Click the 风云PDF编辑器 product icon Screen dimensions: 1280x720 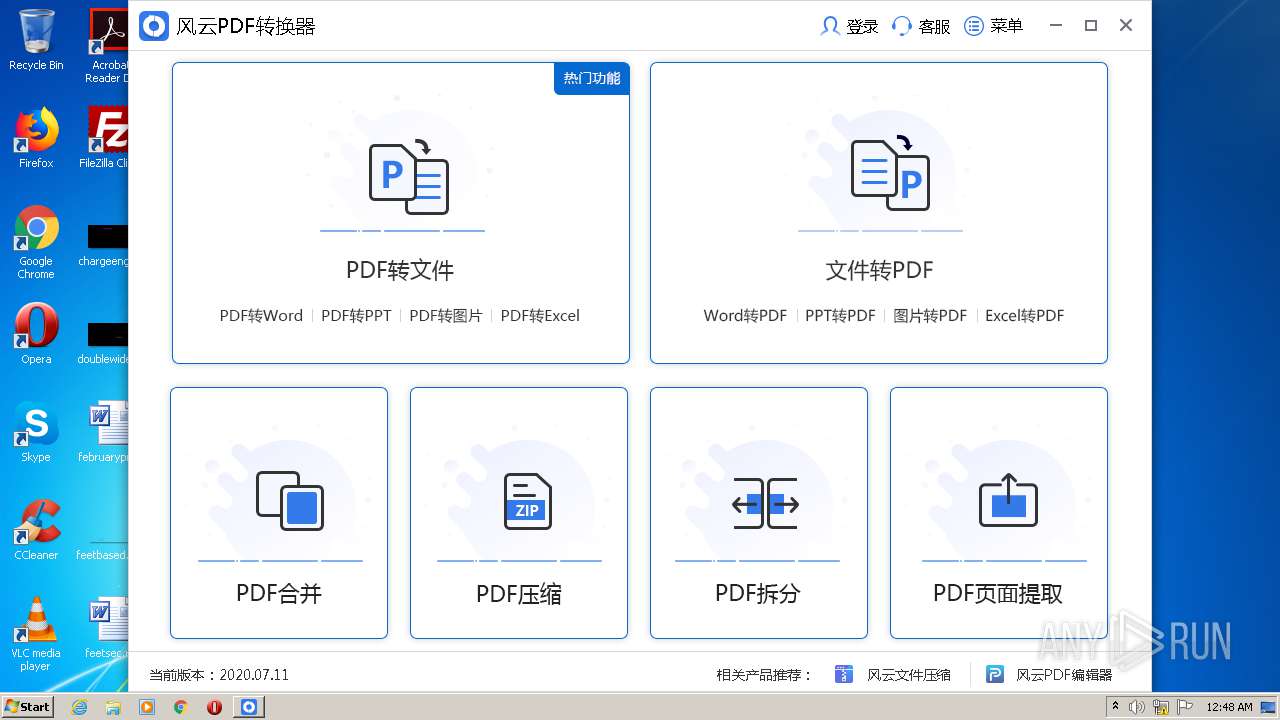pos(995,675)
